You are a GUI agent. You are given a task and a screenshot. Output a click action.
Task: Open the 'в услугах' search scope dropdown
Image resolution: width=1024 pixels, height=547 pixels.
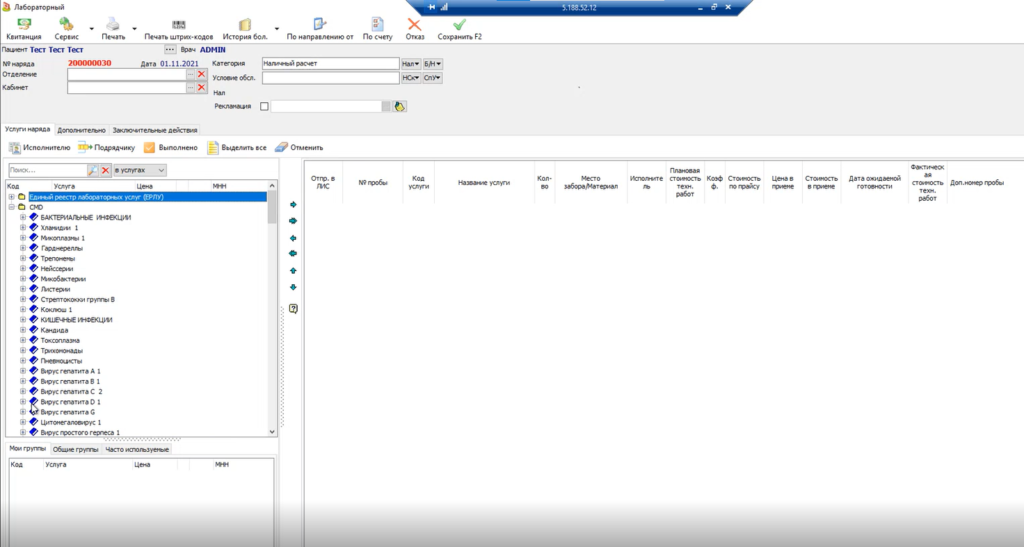(139, 170)
